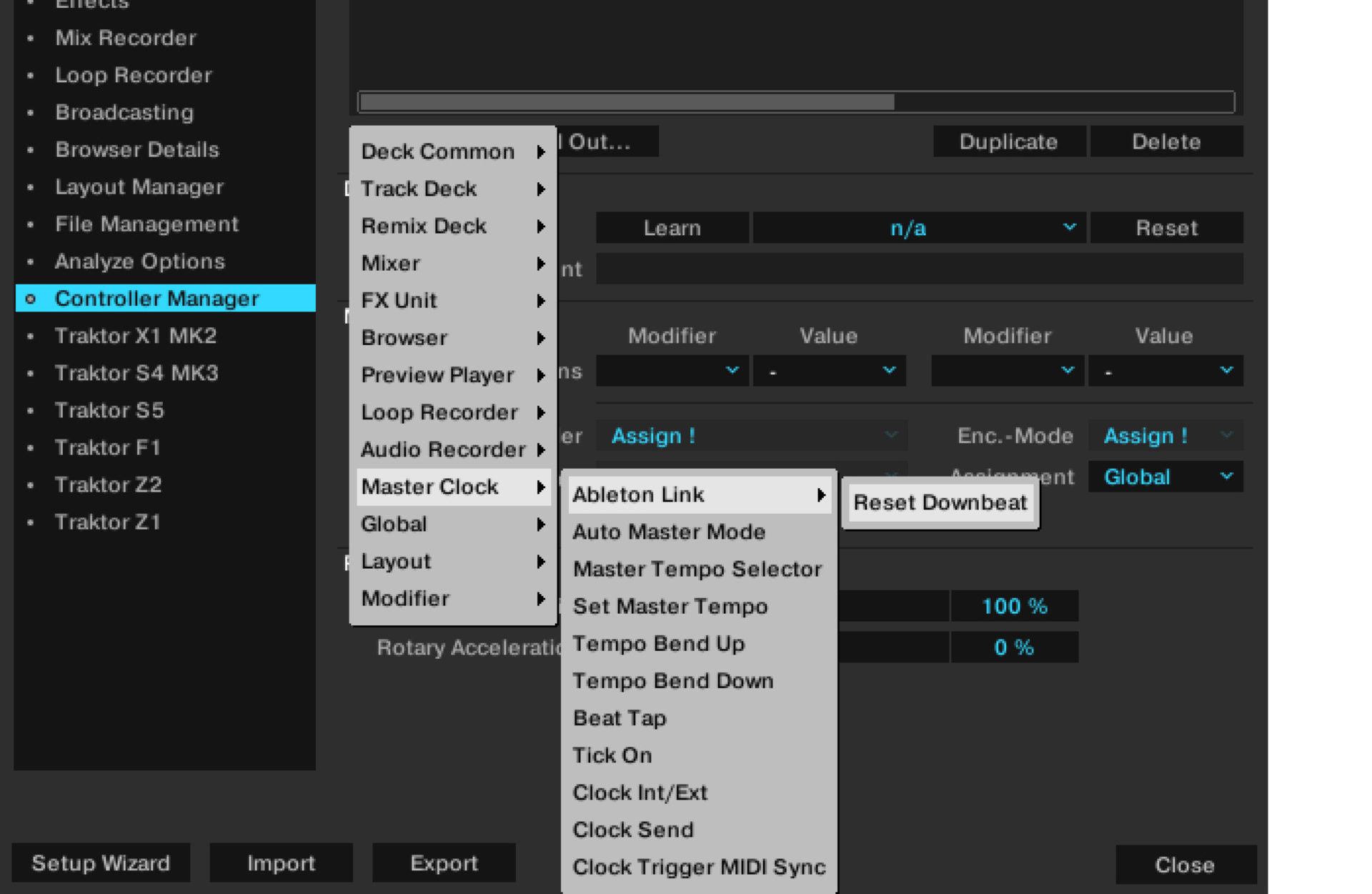Select Traktor S5 in sidebar

(x=165, y=410)
